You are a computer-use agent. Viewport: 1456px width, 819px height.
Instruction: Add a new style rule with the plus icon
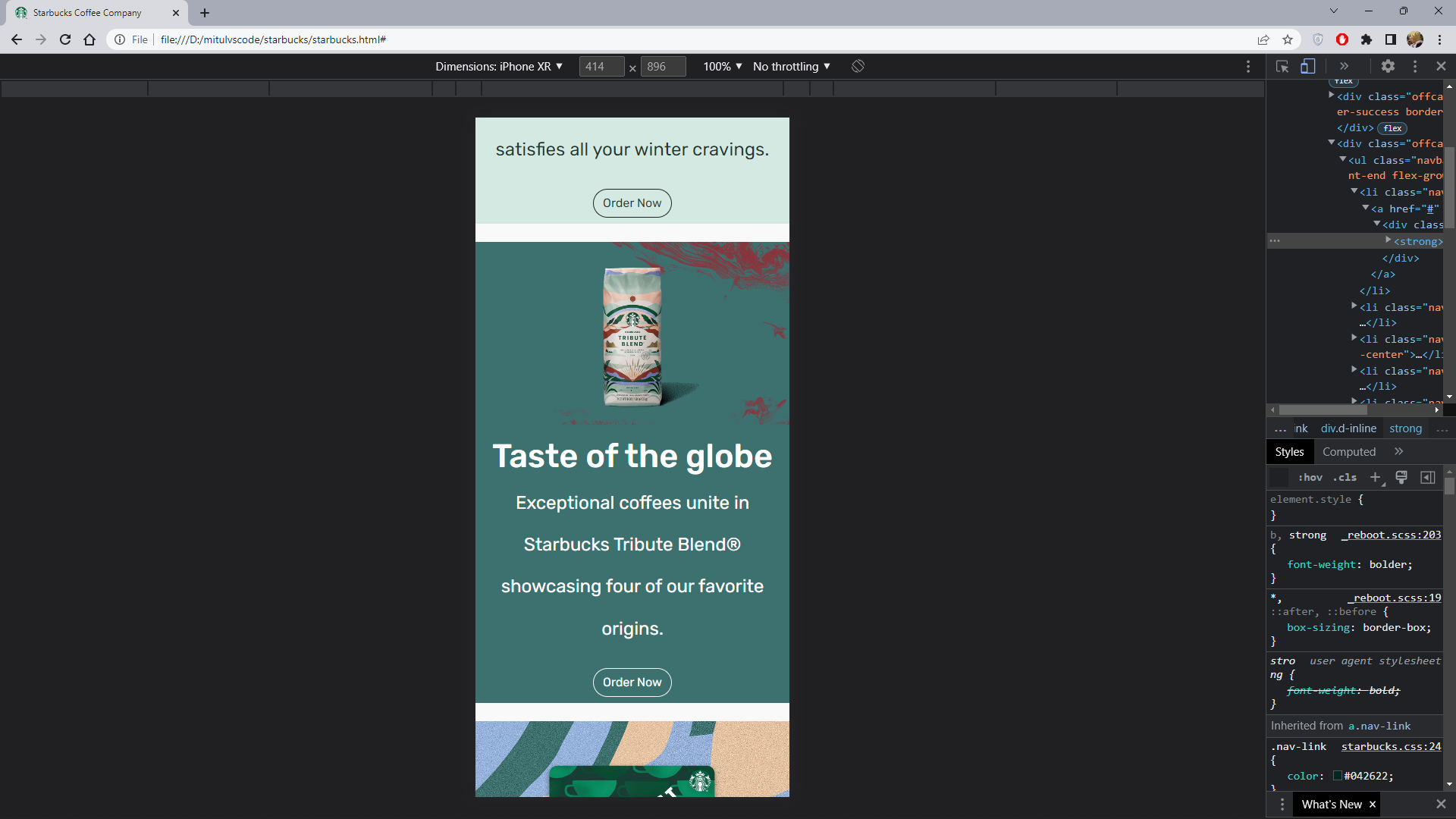1376,477
